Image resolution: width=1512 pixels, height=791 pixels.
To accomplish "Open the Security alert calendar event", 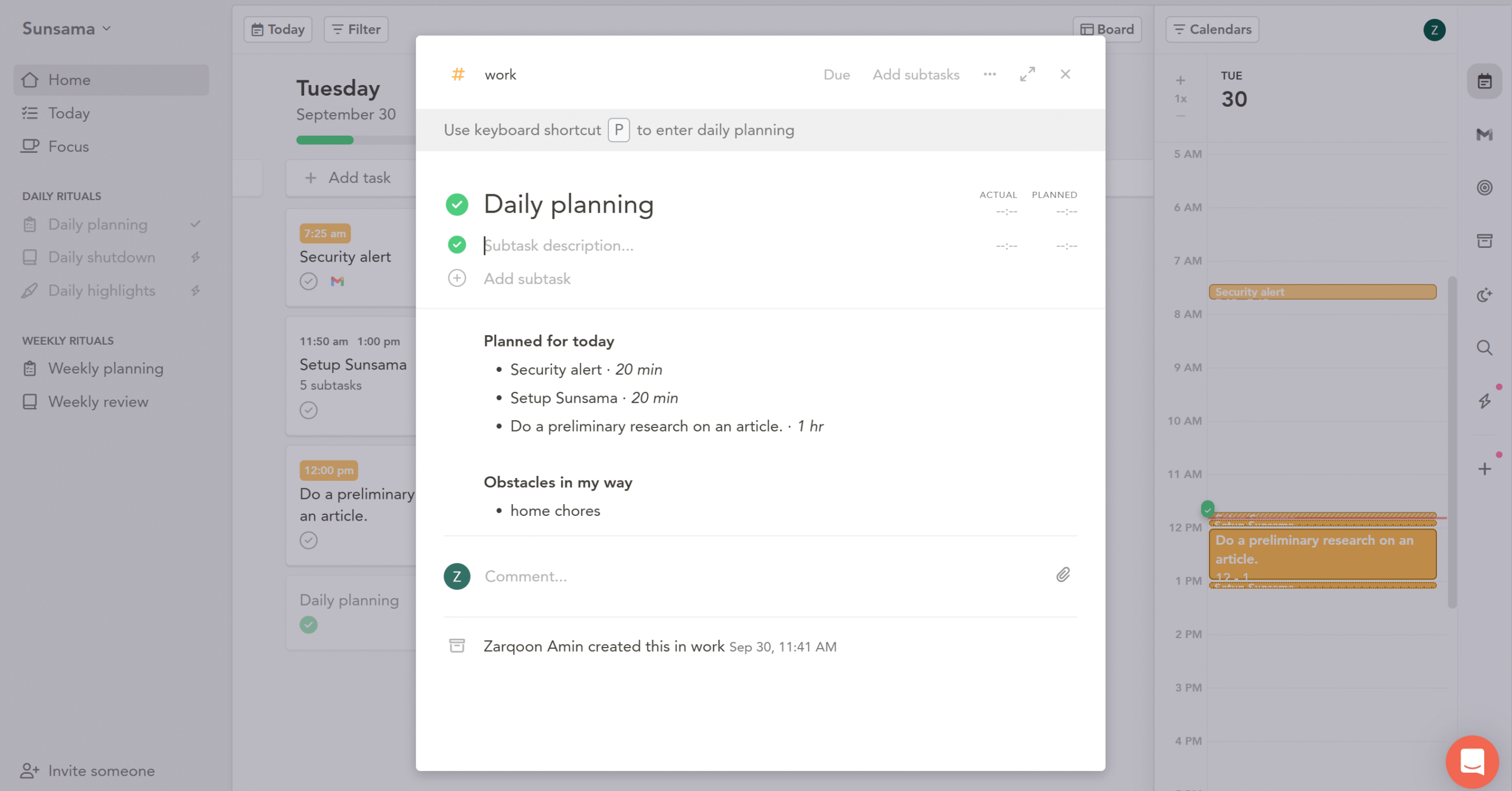I will tap(1323, 292).
